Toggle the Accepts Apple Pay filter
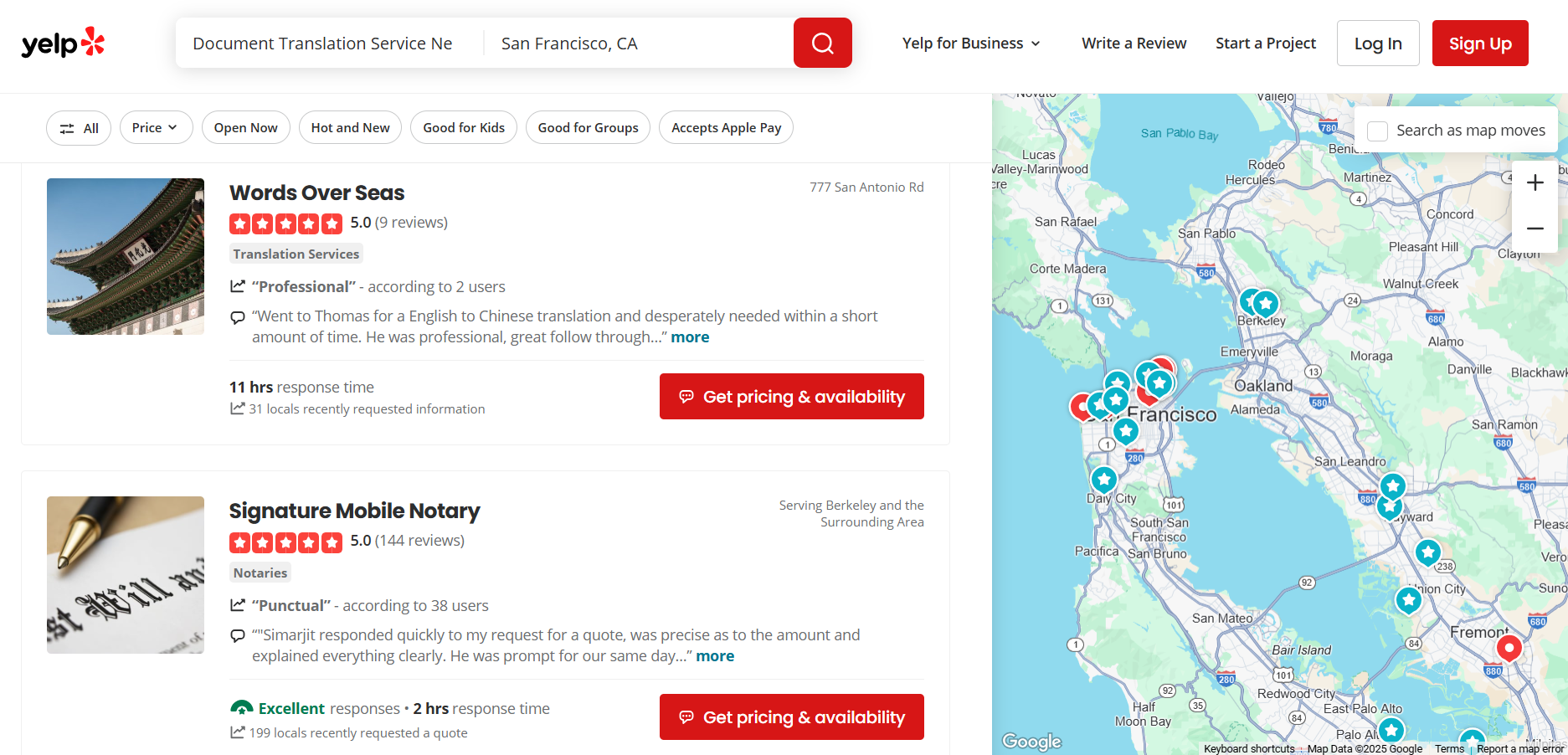Image resolution: width=1568 pixels, height=755 pixels. click(726, 128)
